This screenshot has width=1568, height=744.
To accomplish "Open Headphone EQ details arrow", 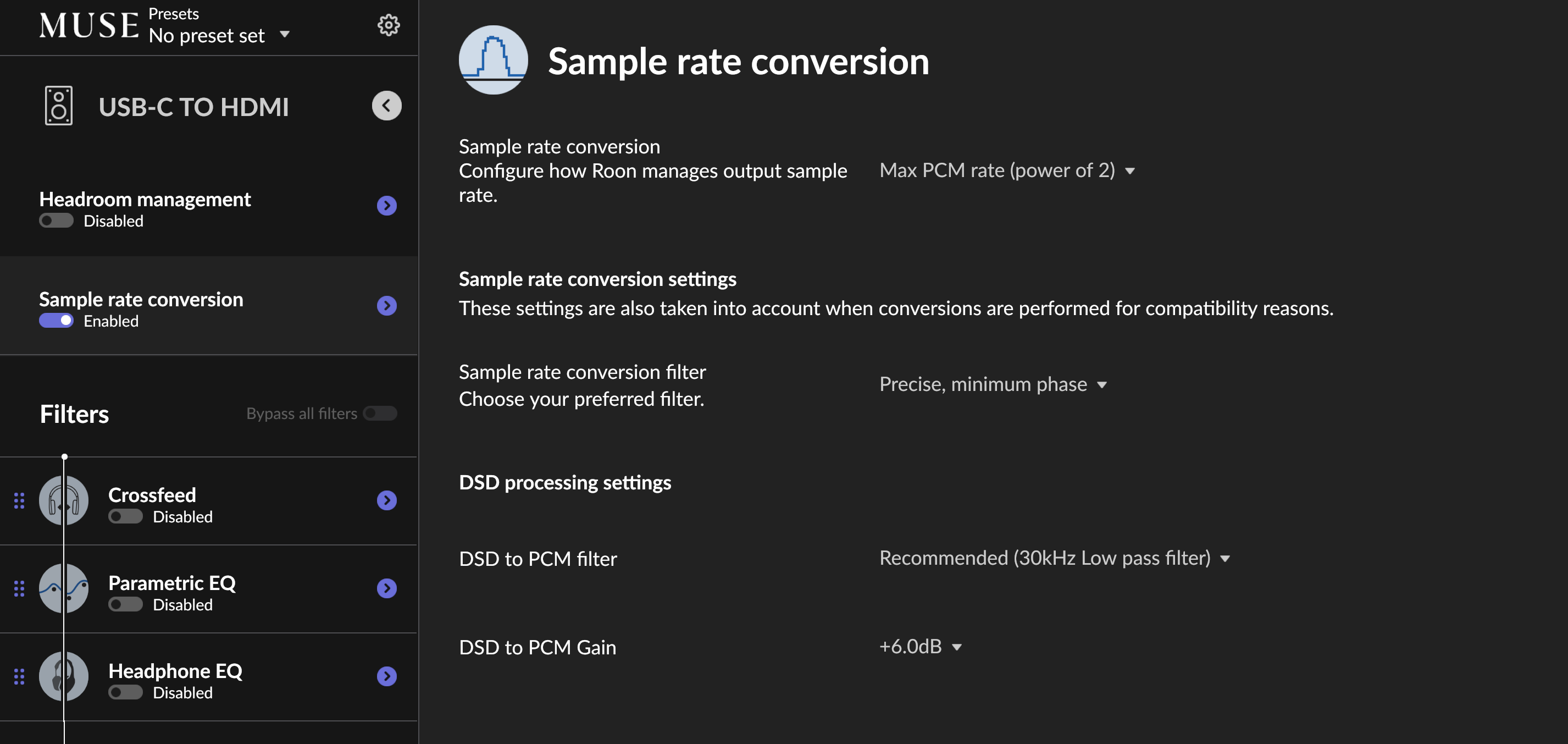I will coord(386,676).
